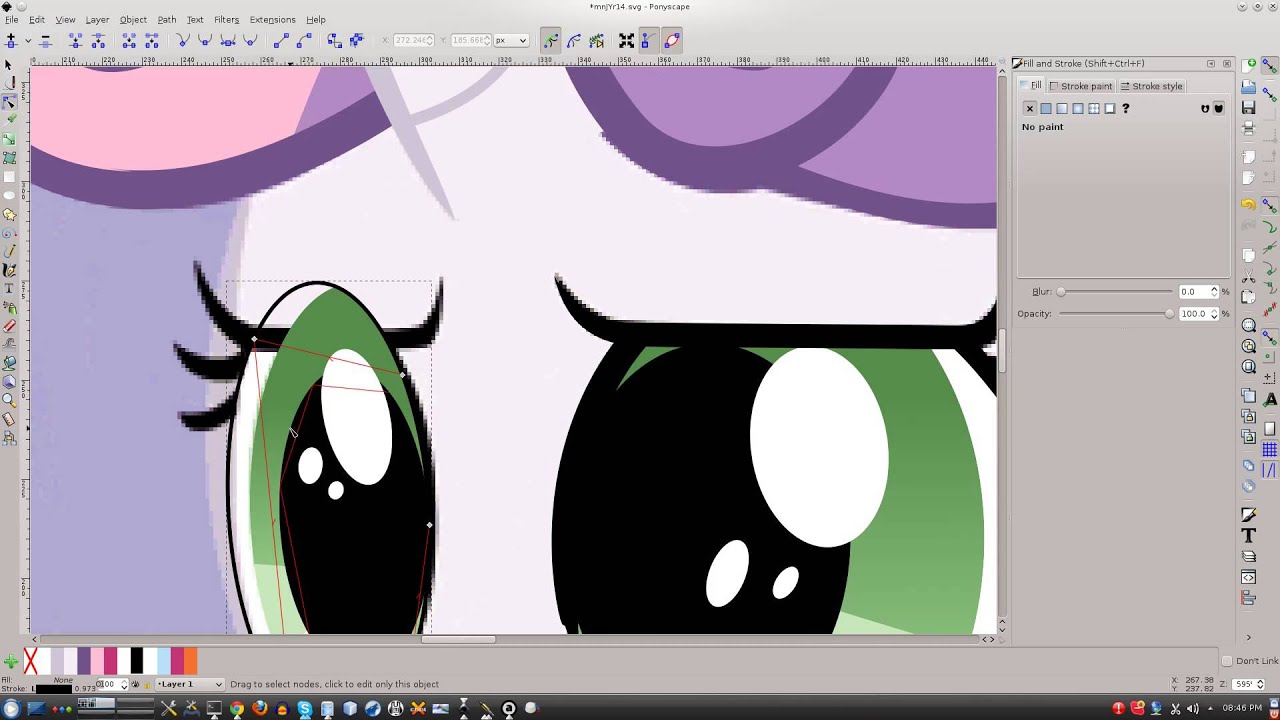Make selected segments lines
This screenshot has width=1280, height=720.
tap(281, 41)
